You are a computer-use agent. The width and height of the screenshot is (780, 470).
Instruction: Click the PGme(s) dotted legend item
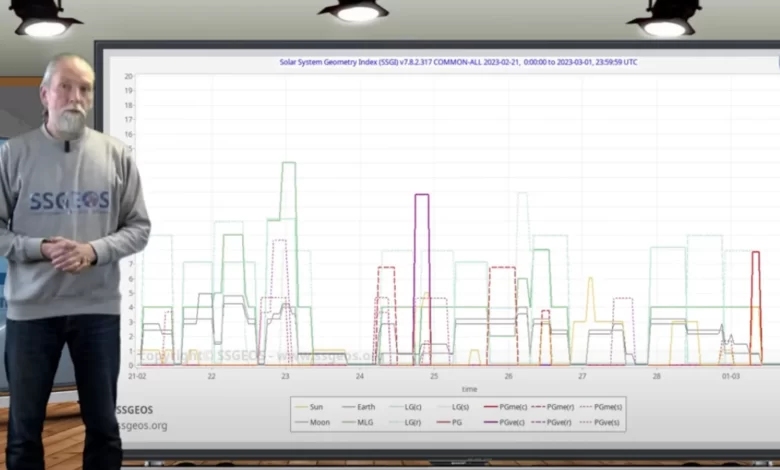point(606,407)
